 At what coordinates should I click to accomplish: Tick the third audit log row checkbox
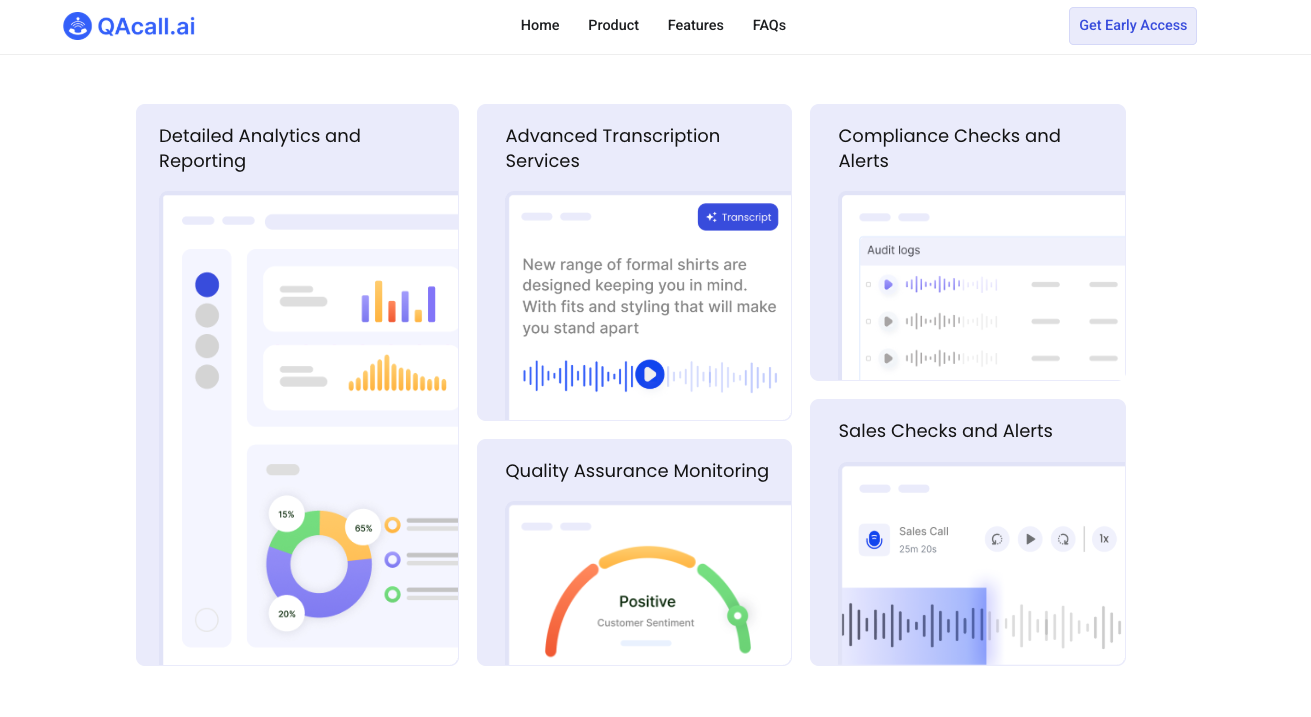[x=868, y=358]
